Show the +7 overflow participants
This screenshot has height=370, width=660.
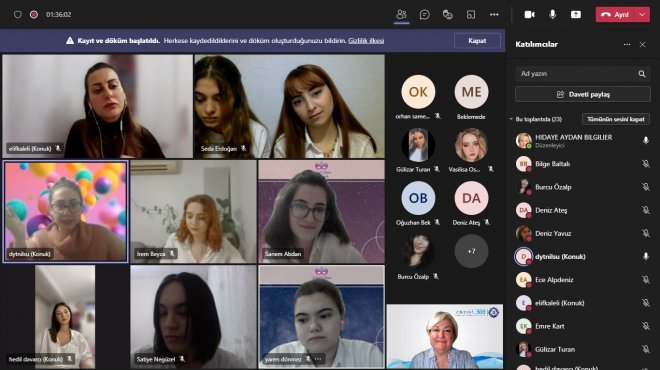tap(471, 251)
